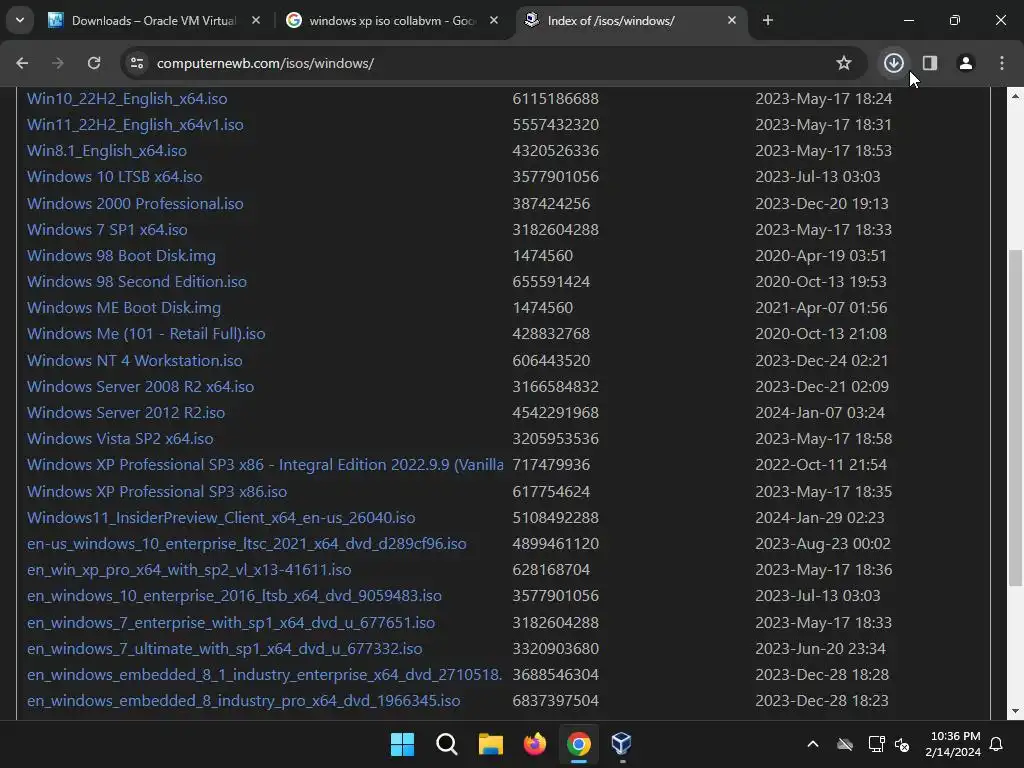Show hidden system tray icons
Image resolution: width=1024 pixels, height=768 pixels.
pyautogui.click(x=813, y=744)
